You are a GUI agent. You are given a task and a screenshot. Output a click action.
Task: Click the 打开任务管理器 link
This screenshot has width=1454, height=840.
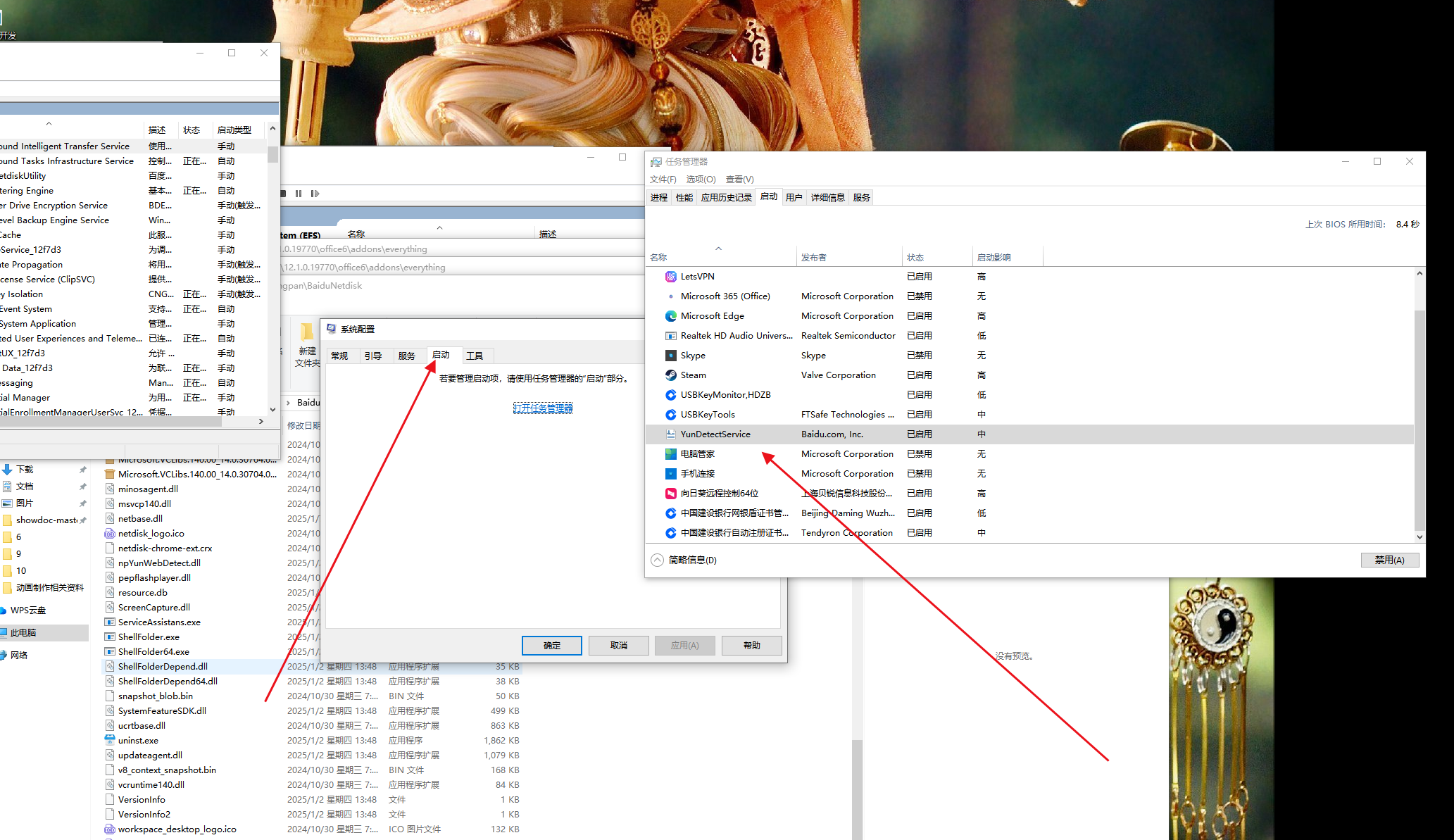[543, 408]
